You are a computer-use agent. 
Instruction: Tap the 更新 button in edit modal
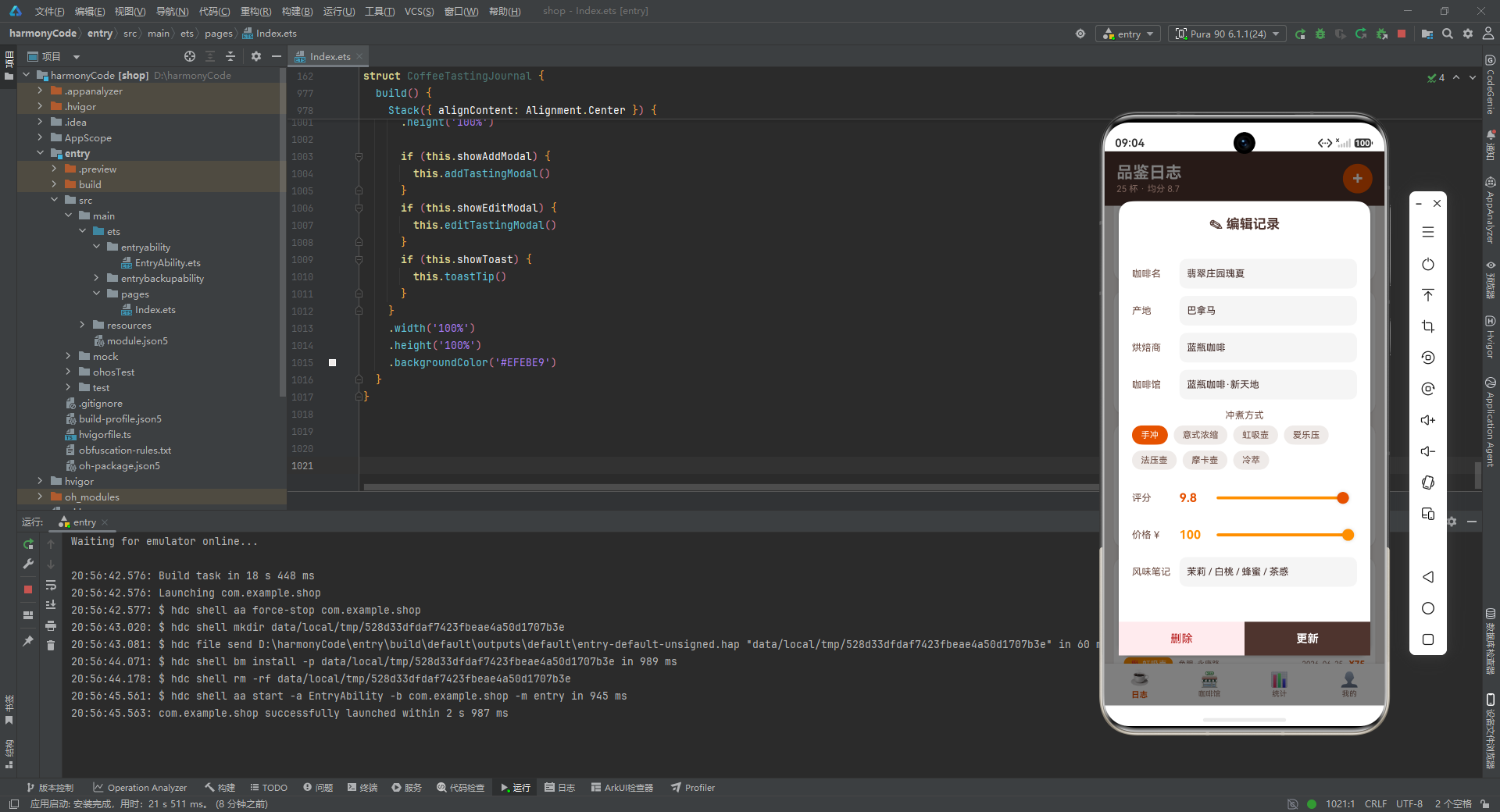coord(1307,638)
